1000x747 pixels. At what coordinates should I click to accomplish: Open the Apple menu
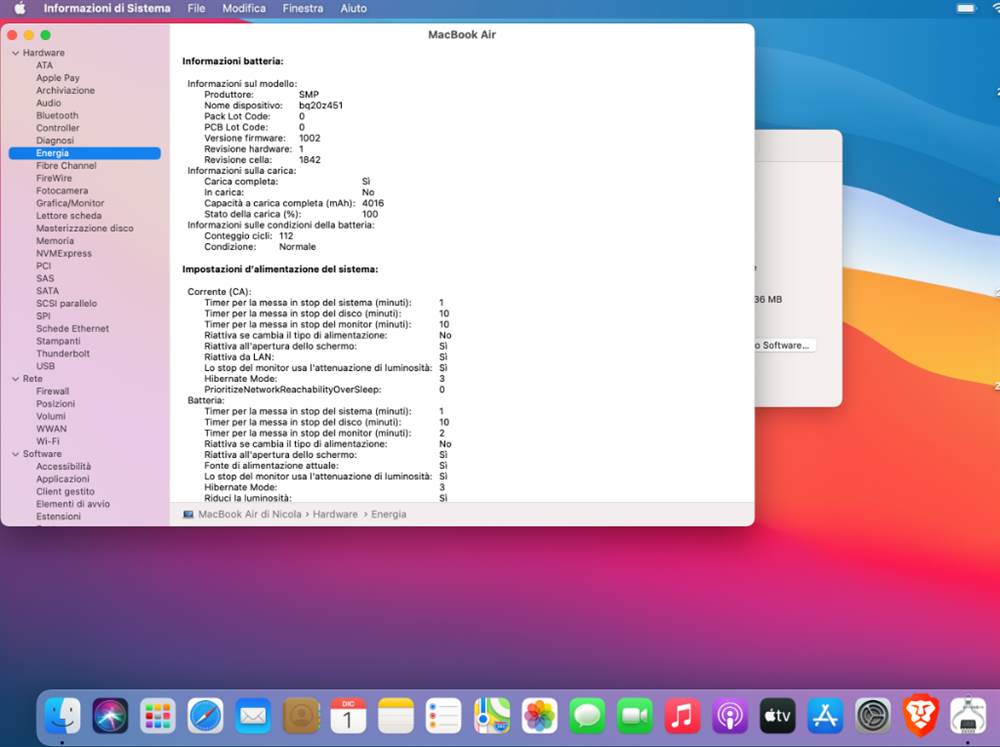point(20,8)
